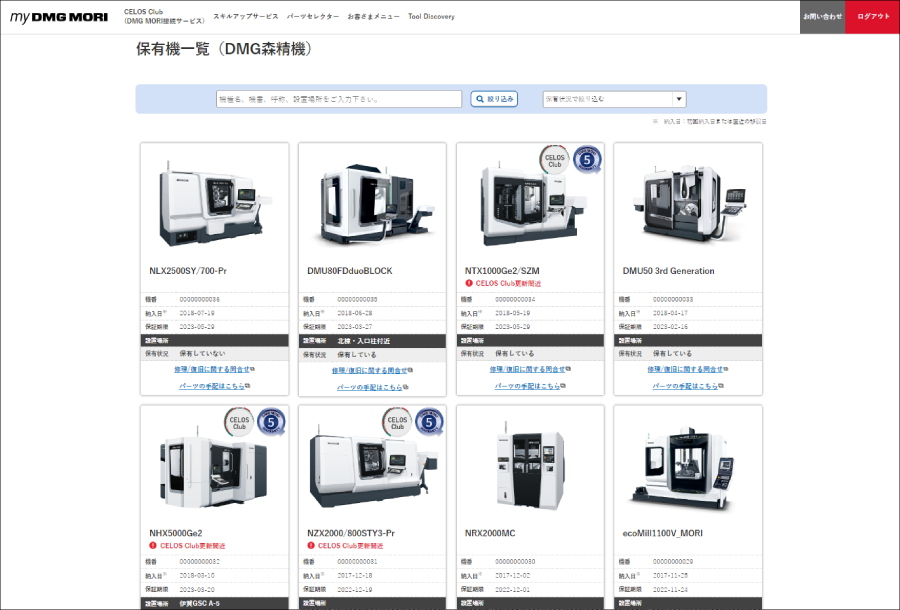This screenshot has width=900, height=610.
Task: Click the machine search input field
Action: coord(339,99)
